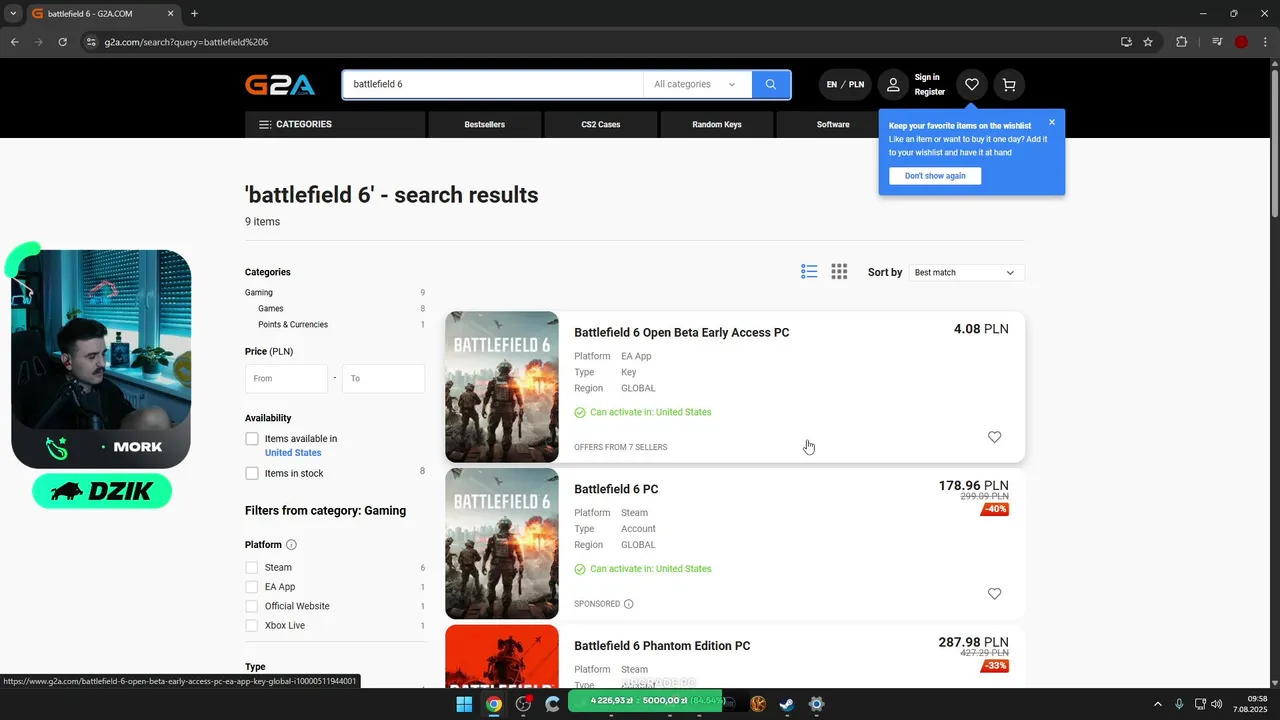Open the Windows Start menu

tap(464, 704)
